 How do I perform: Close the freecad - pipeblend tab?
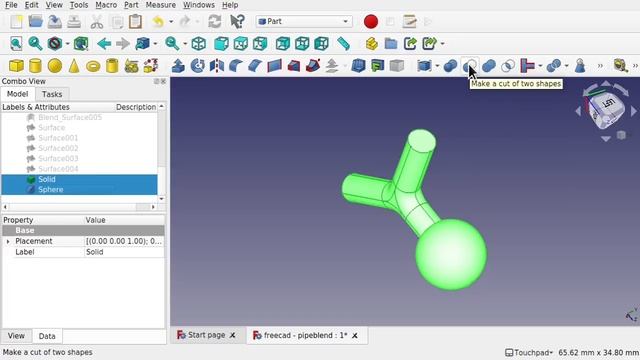click(x=355, y=336)
